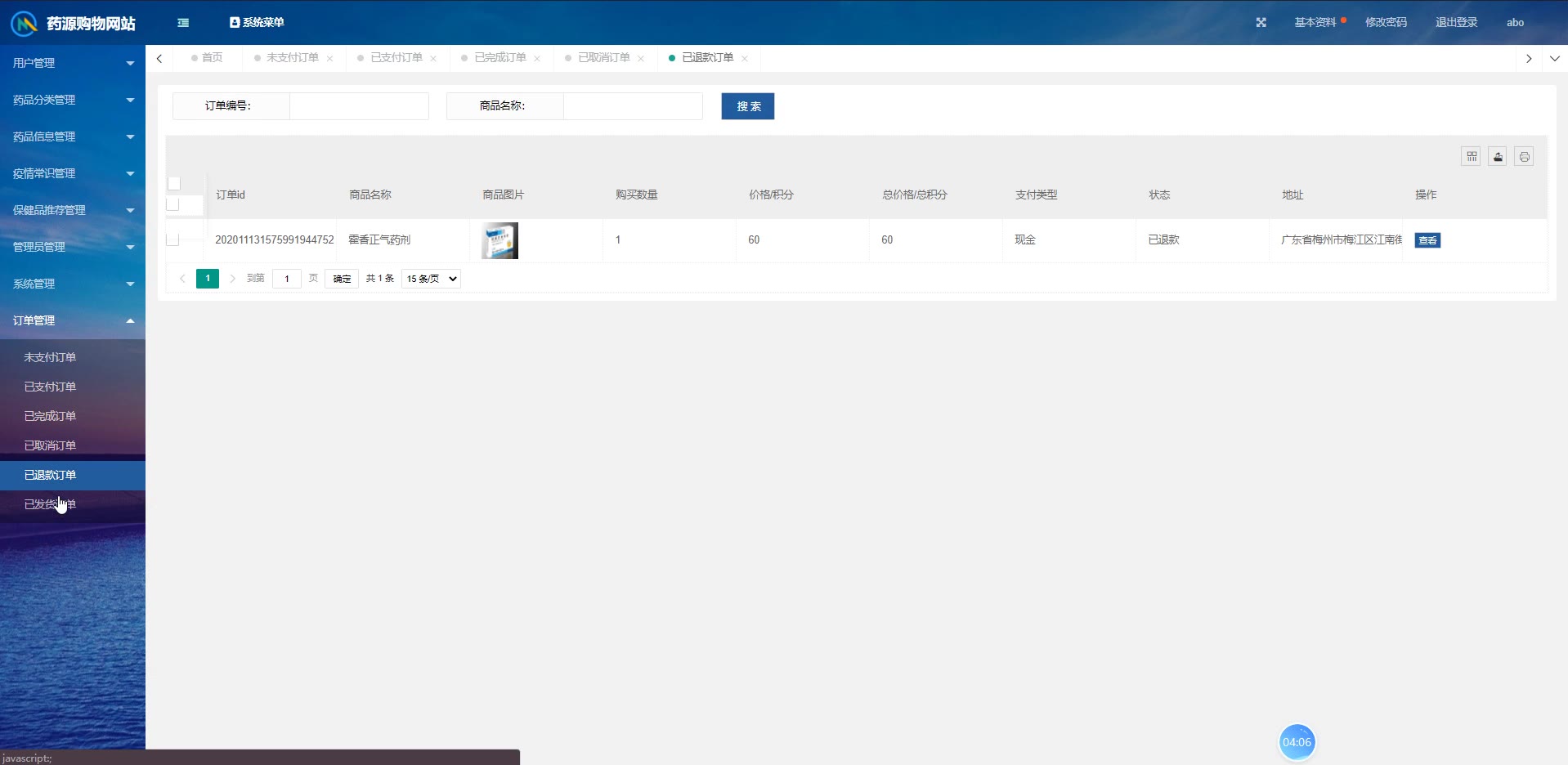Focus the go-to page number field

[x=287, y=279]
